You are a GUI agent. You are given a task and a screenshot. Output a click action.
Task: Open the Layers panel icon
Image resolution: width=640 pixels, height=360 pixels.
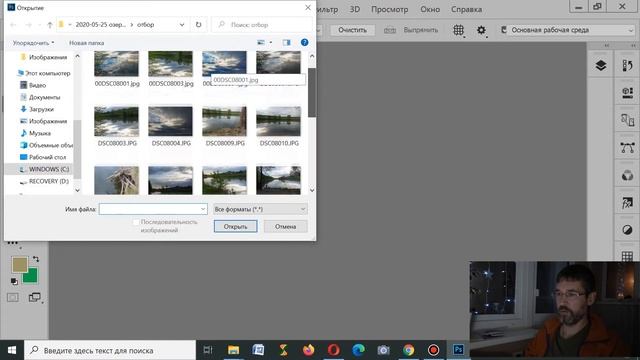tap(600, 65)
